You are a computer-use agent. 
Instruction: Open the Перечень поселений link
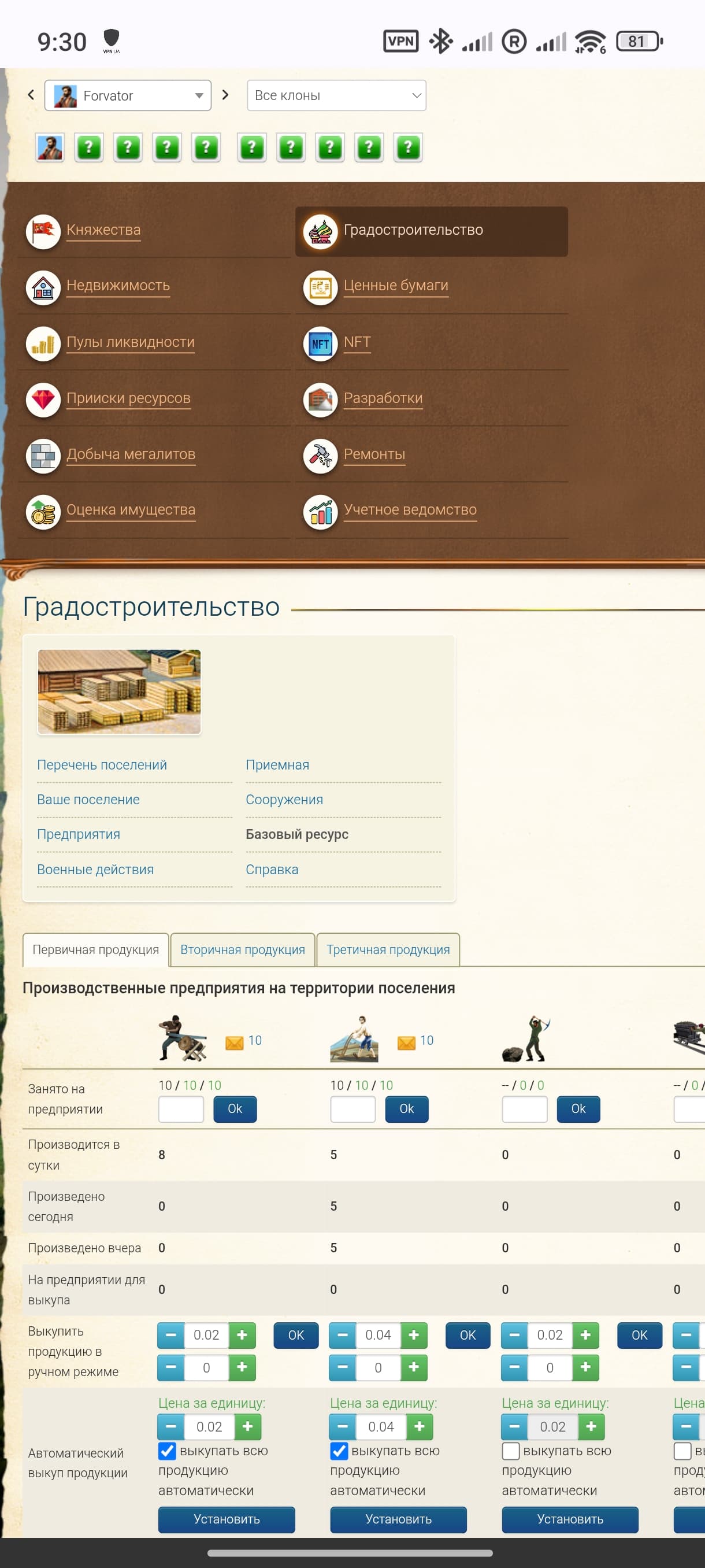[x=102, y=764]
